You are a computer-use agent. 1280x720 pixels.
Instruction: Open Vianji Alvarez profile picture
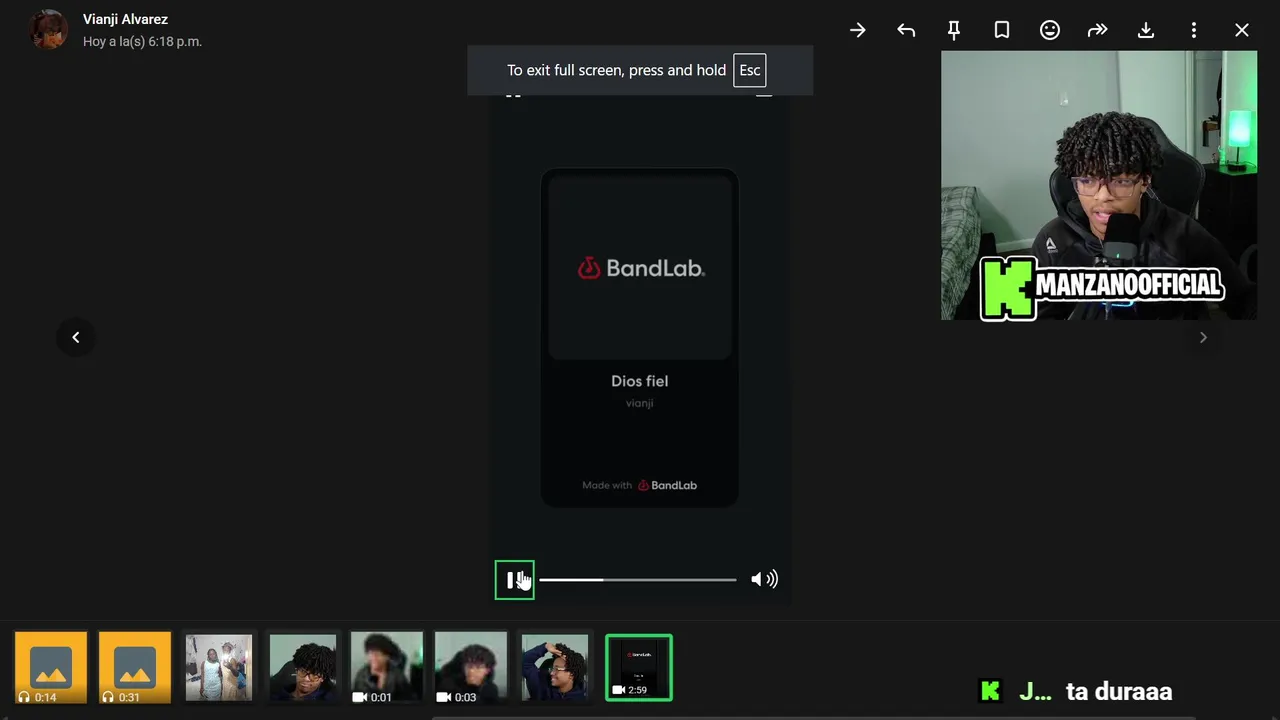pyautogui.click(x=48, y=30)
